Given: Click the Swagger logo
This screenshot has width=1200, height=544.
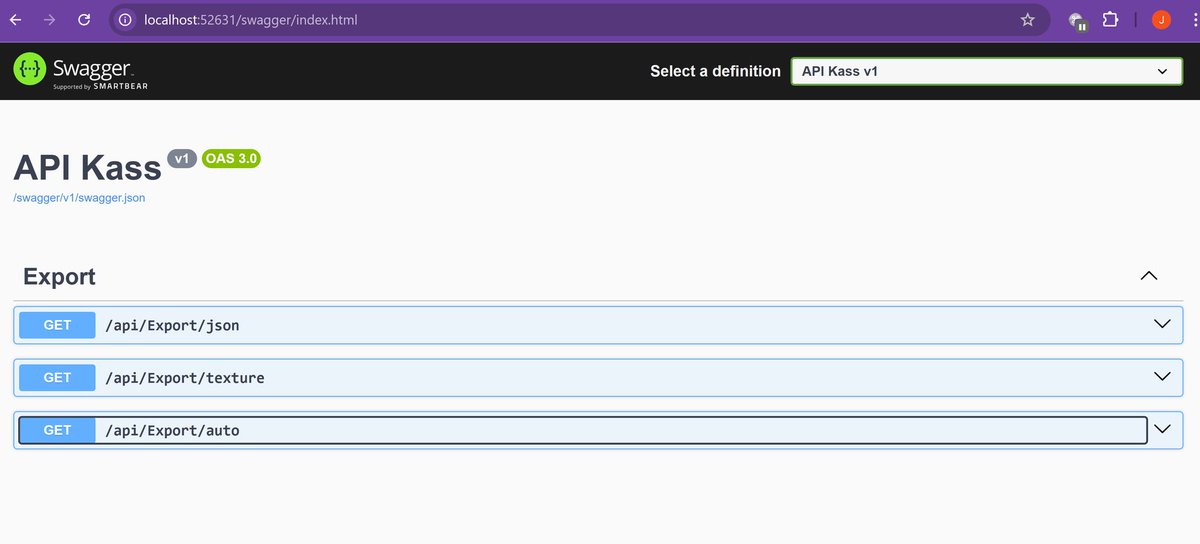Looking at the screenshot, I should pos(81,71).
